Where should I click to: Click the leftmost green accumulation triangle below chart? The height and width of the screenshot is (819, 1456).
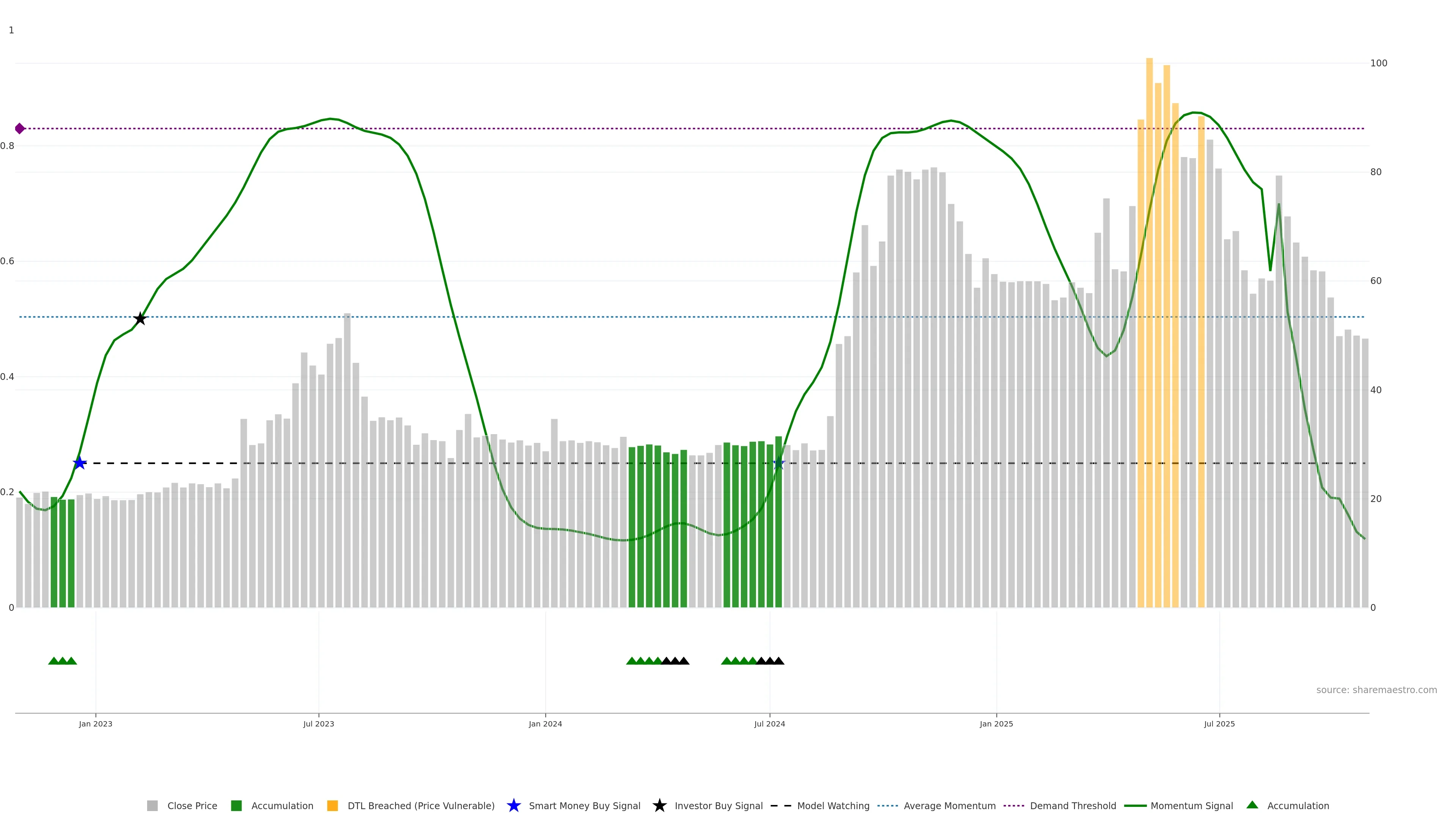point(54,661)
